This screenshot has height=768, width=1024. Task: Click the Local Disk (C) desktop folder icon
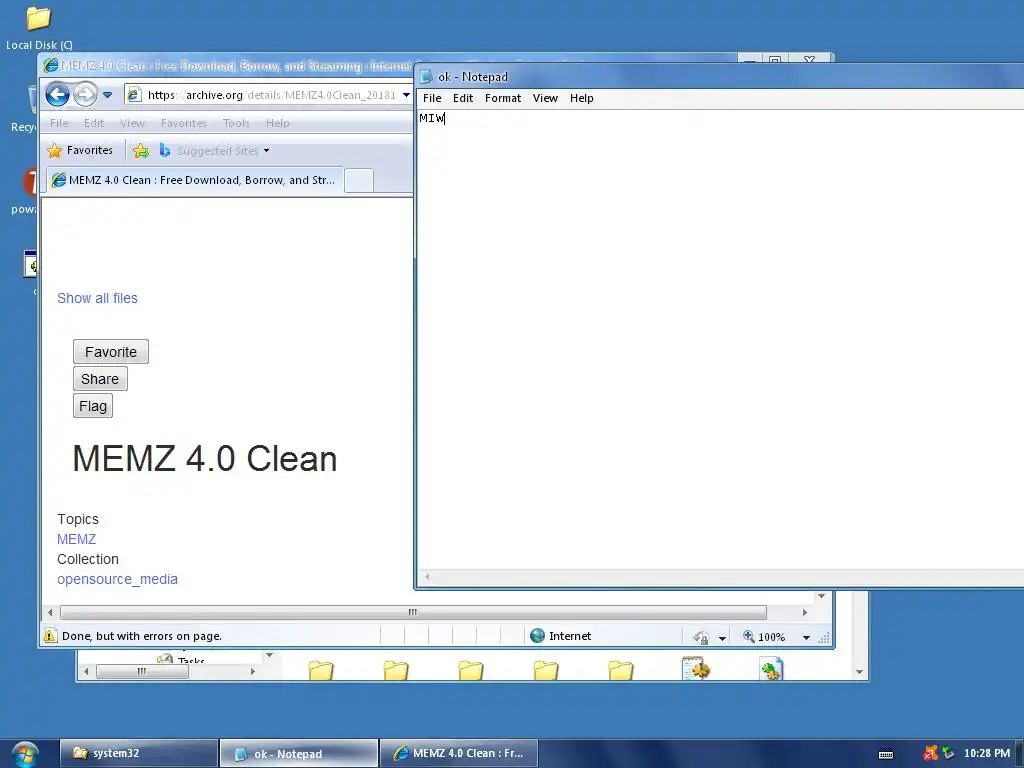39,18
